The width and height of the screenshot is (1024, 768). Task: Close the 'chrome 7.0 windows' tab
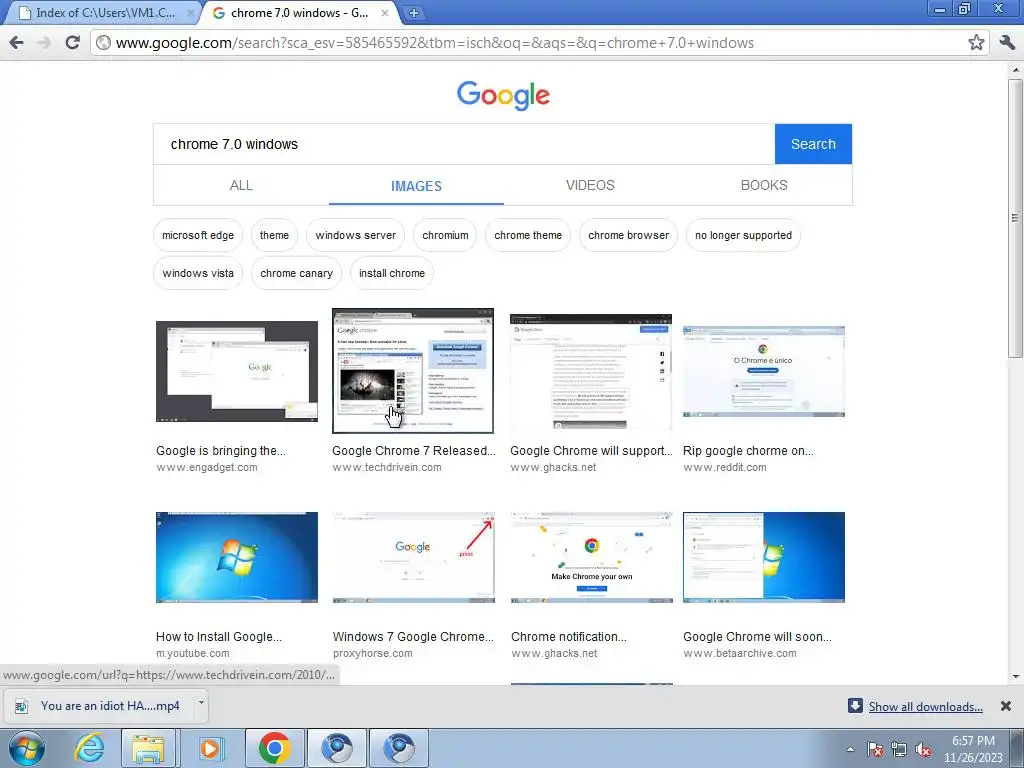pyautogui.click(x=385, y=13)
